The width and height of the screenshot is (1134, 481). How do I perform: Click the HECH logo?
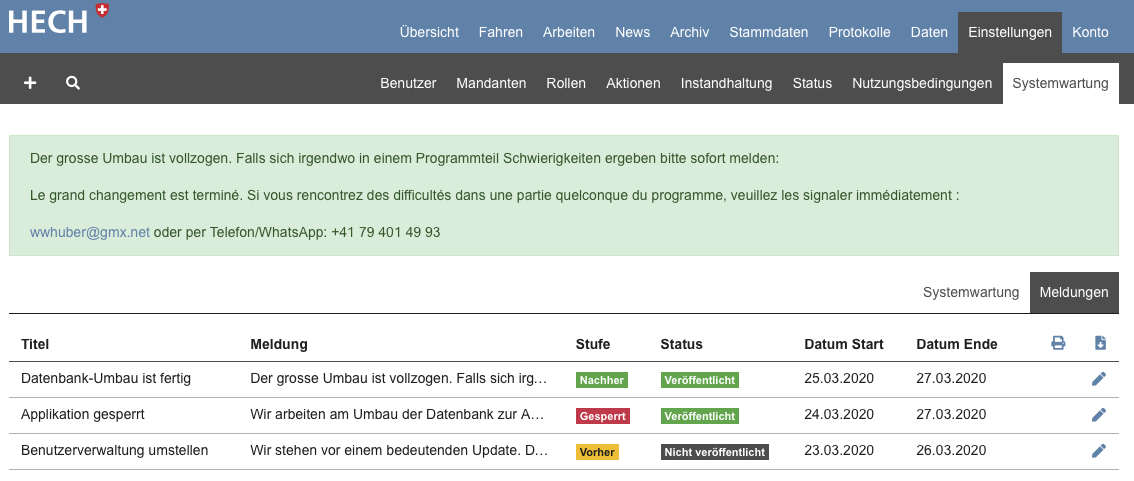pyautogui.click(x=57, y=20)
